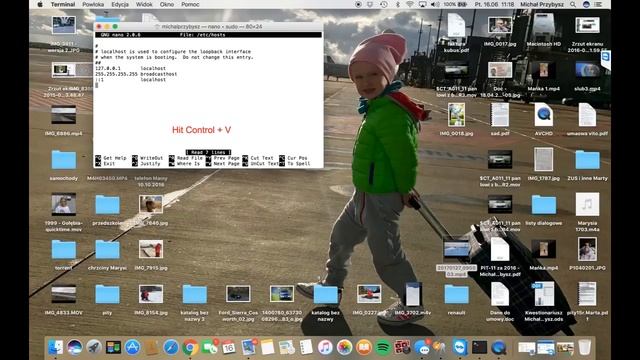Click the Time Machine menu bar icon

coord(384,4)
